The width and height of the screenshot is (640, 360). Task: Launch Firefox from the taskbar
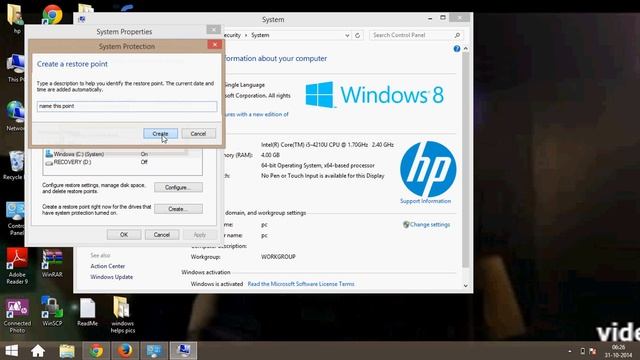pyautogui.click(x=125, y=351)
